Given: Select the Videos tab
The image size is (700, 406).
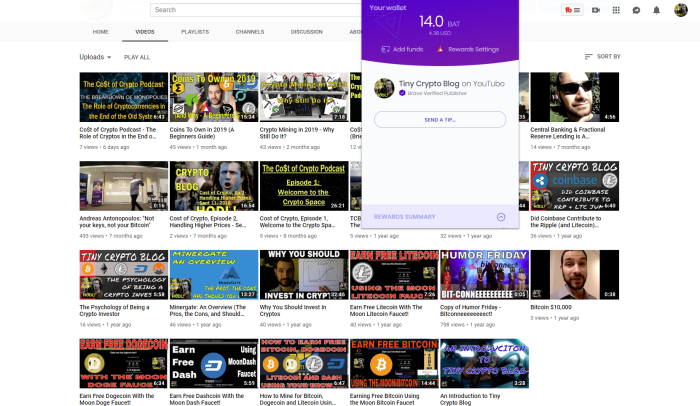Looking at the screenshot, I should tap(145, 32).
